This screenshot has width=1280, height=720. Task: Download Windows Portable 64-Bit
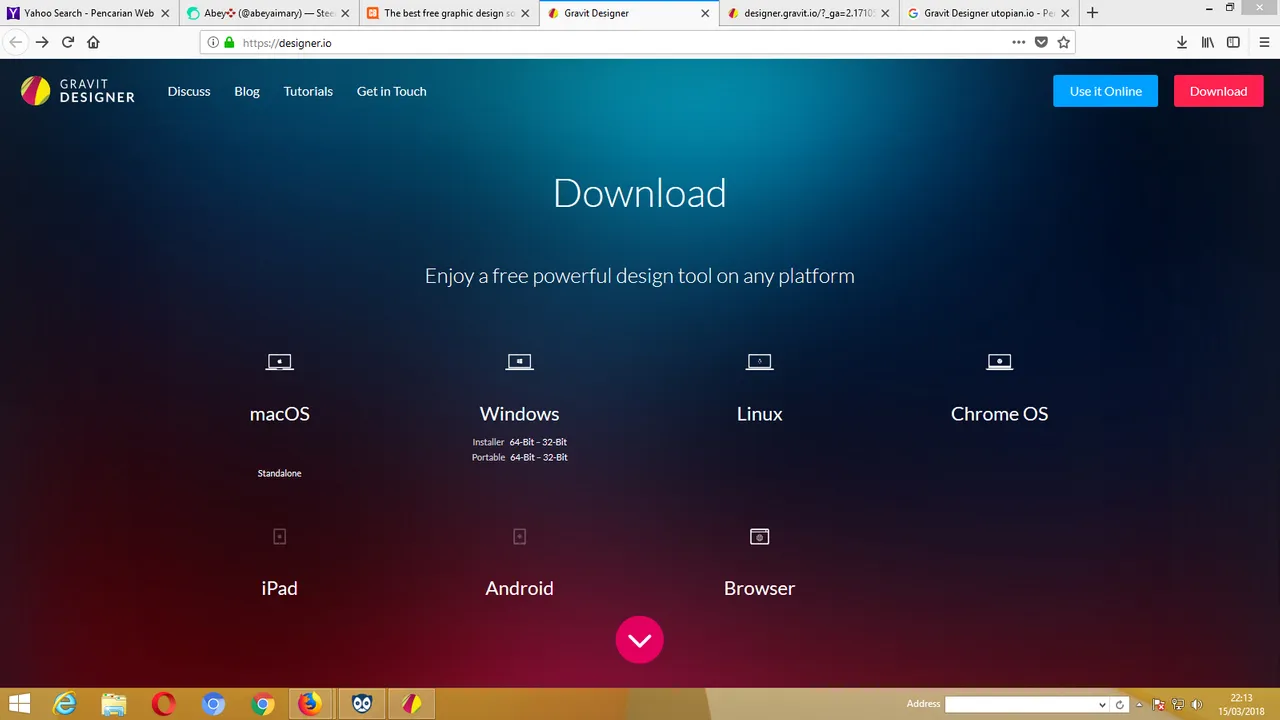(522, 457)
